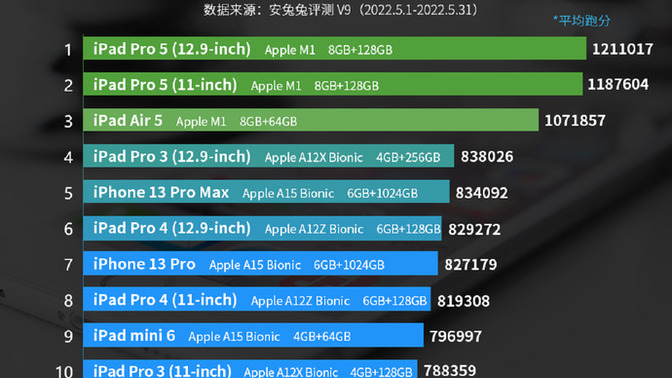This screenshot has height=378, width=672.
Task: Click Apple A12Z Bionic in iPad Pro 4 (12.9-inch) row
Action: (x=314, y=229)
